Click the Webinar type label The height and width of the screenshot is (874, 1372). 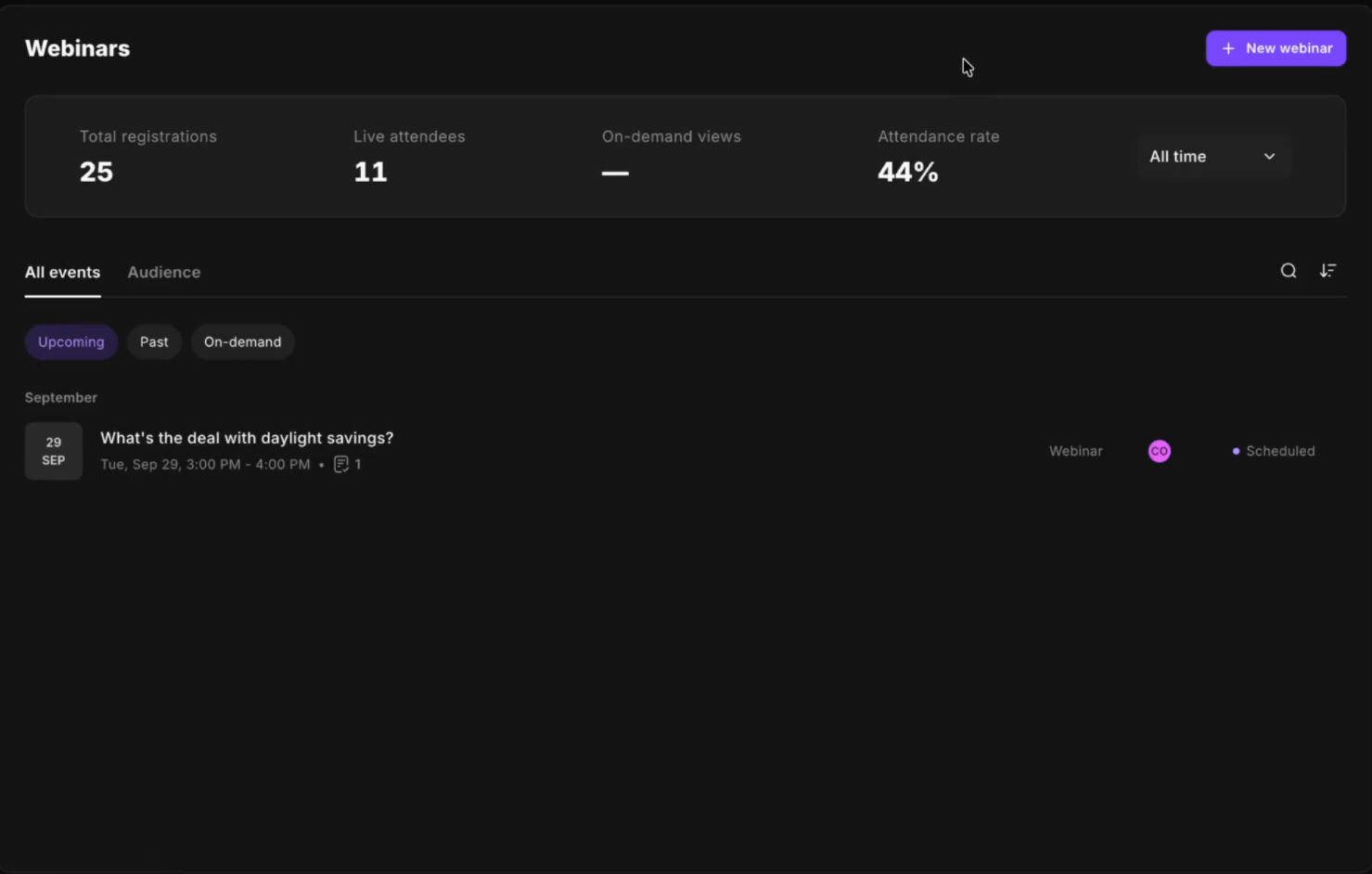click(x=1076, y=451)
